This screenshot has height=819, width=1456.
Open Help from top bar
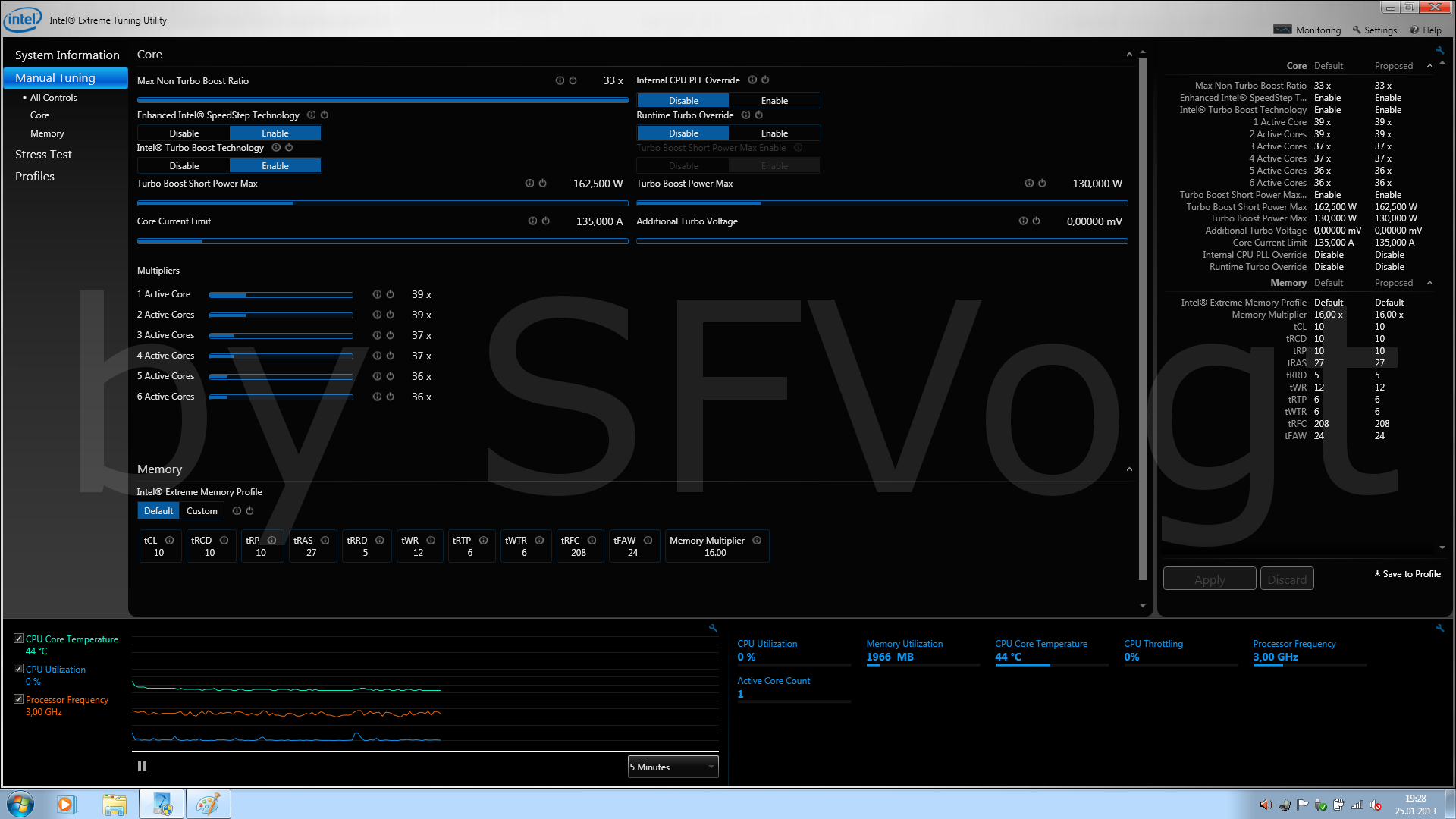tap(1426, 30)
